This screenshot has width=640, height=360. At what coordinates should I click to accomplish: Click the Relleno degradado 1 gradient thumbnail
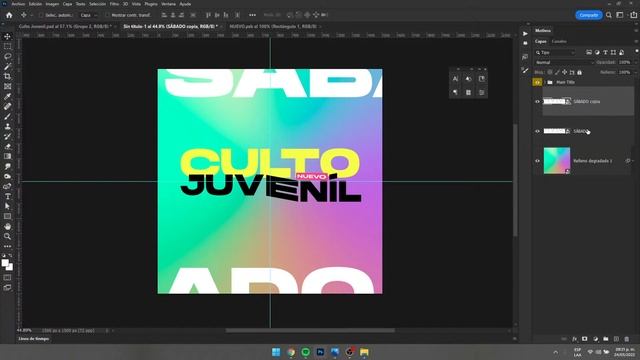(x=557, y=160)
